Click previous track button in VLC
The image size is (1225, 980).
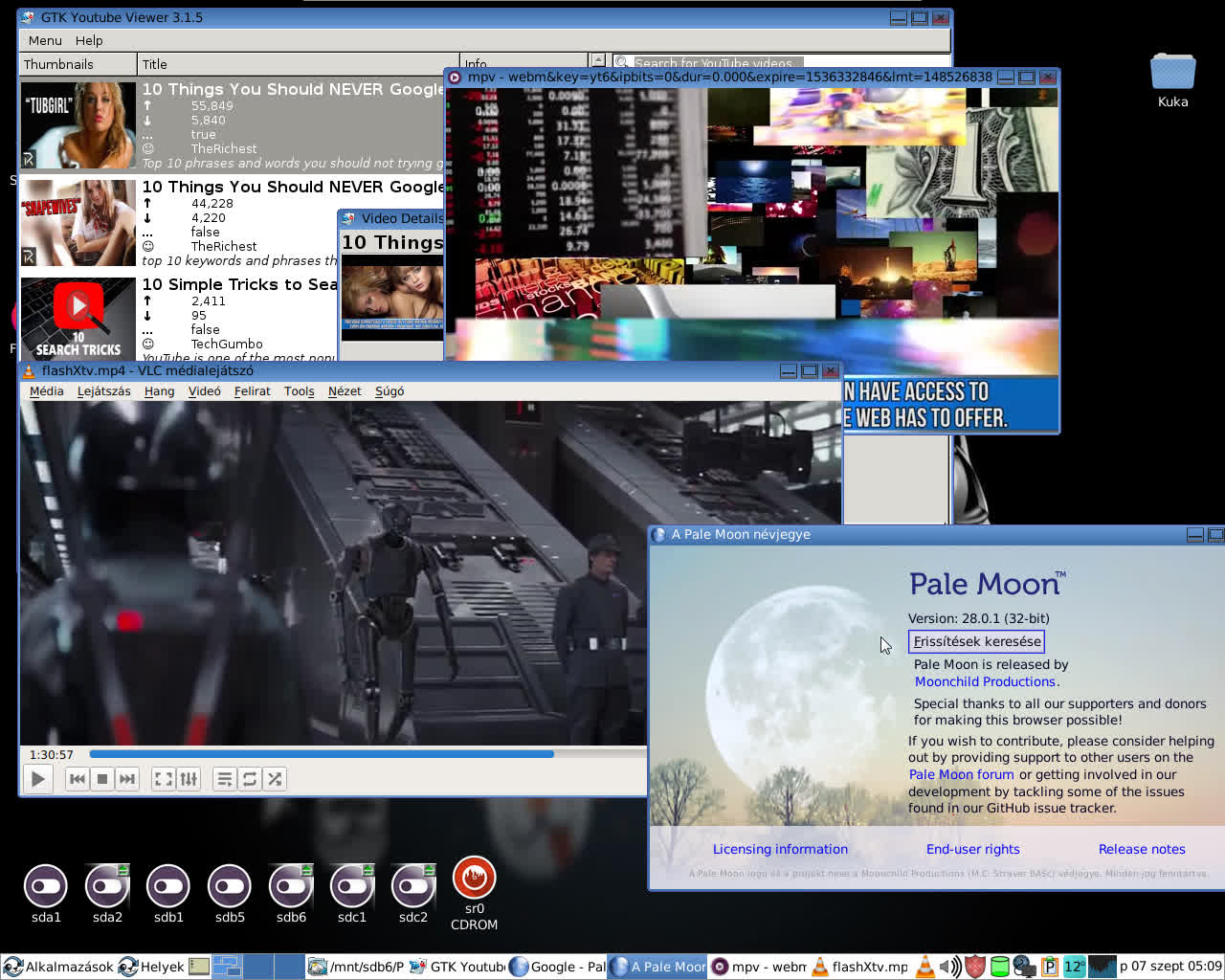pyautogui.click(x=78, y=779)
